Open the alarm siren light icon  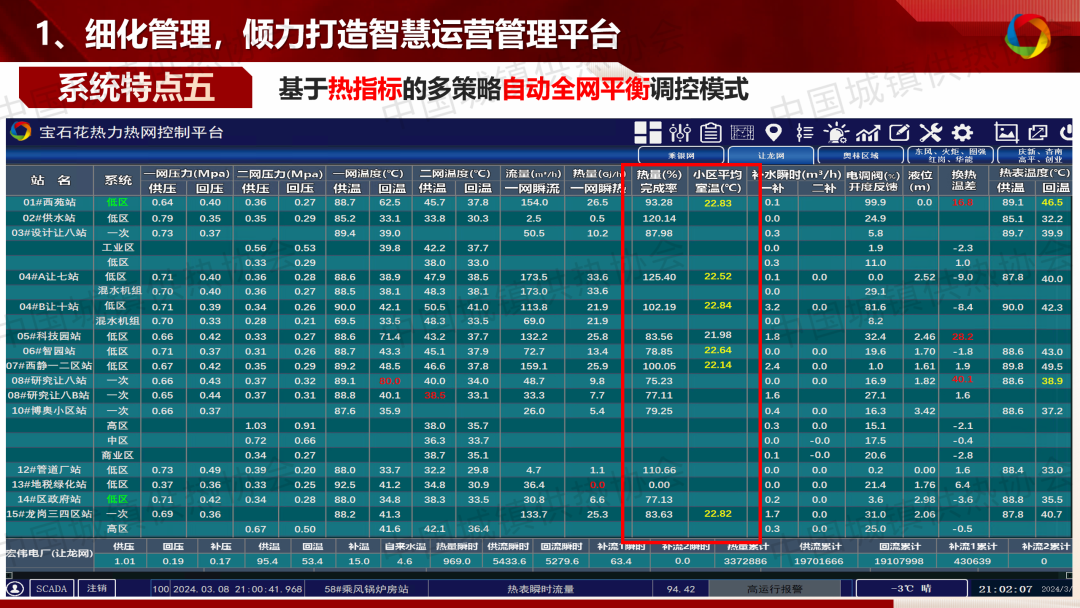point(836,132)
